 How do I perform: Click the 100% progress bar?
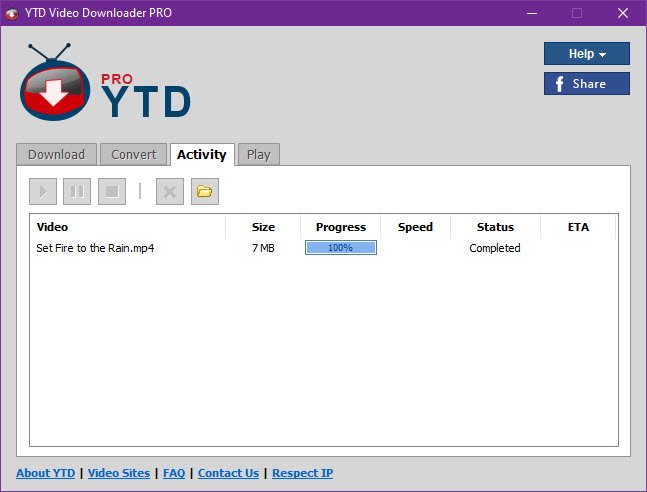341,248
